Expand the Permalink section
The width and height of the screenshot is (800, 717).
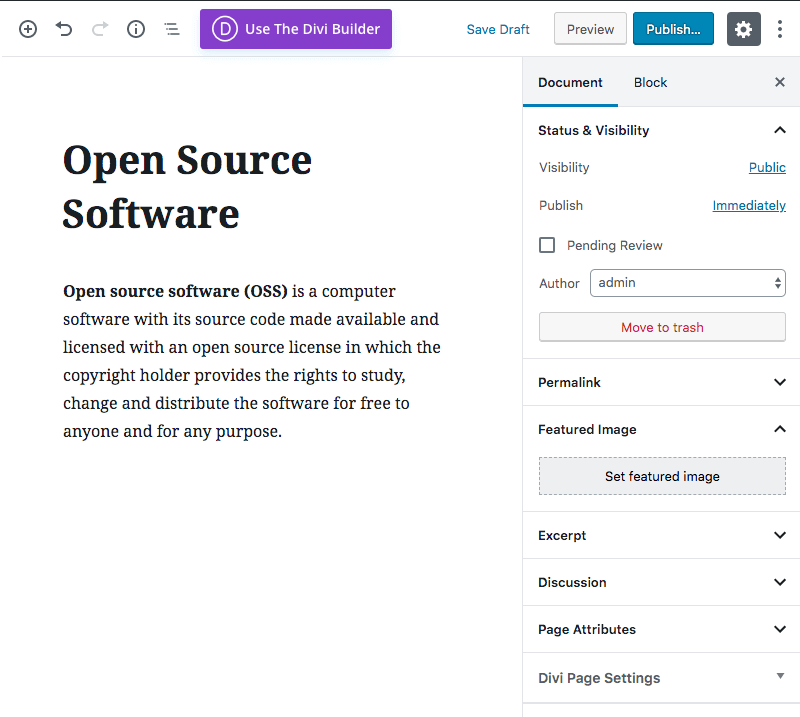tap(661, 382)
